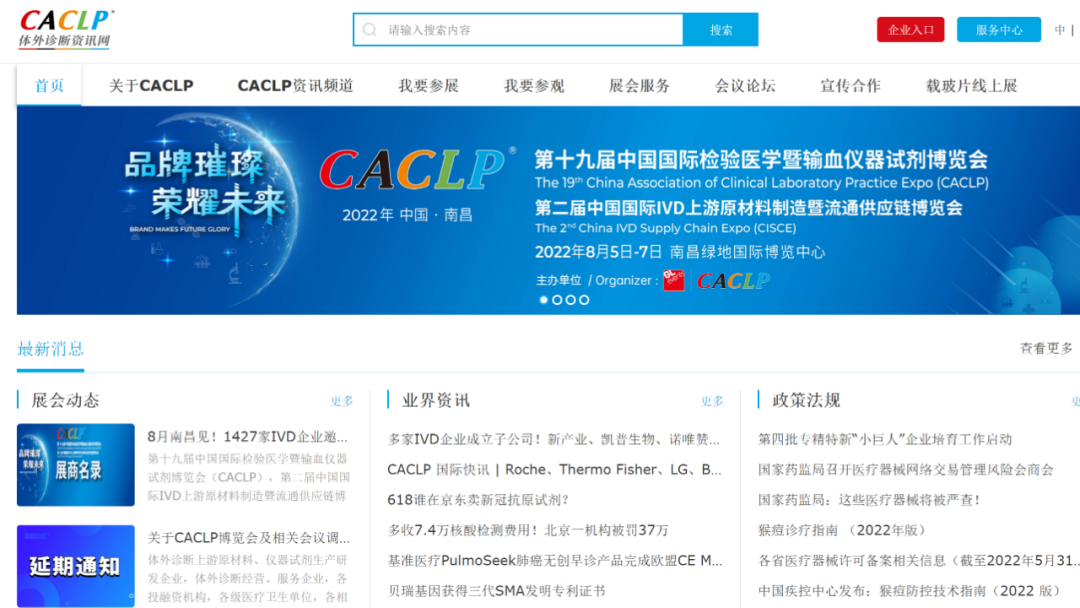Viewport: 1080px width, 608px height.
Task: Open article 国家药监局：这些医疗器械将被严查！
Action: pos(869,500)
